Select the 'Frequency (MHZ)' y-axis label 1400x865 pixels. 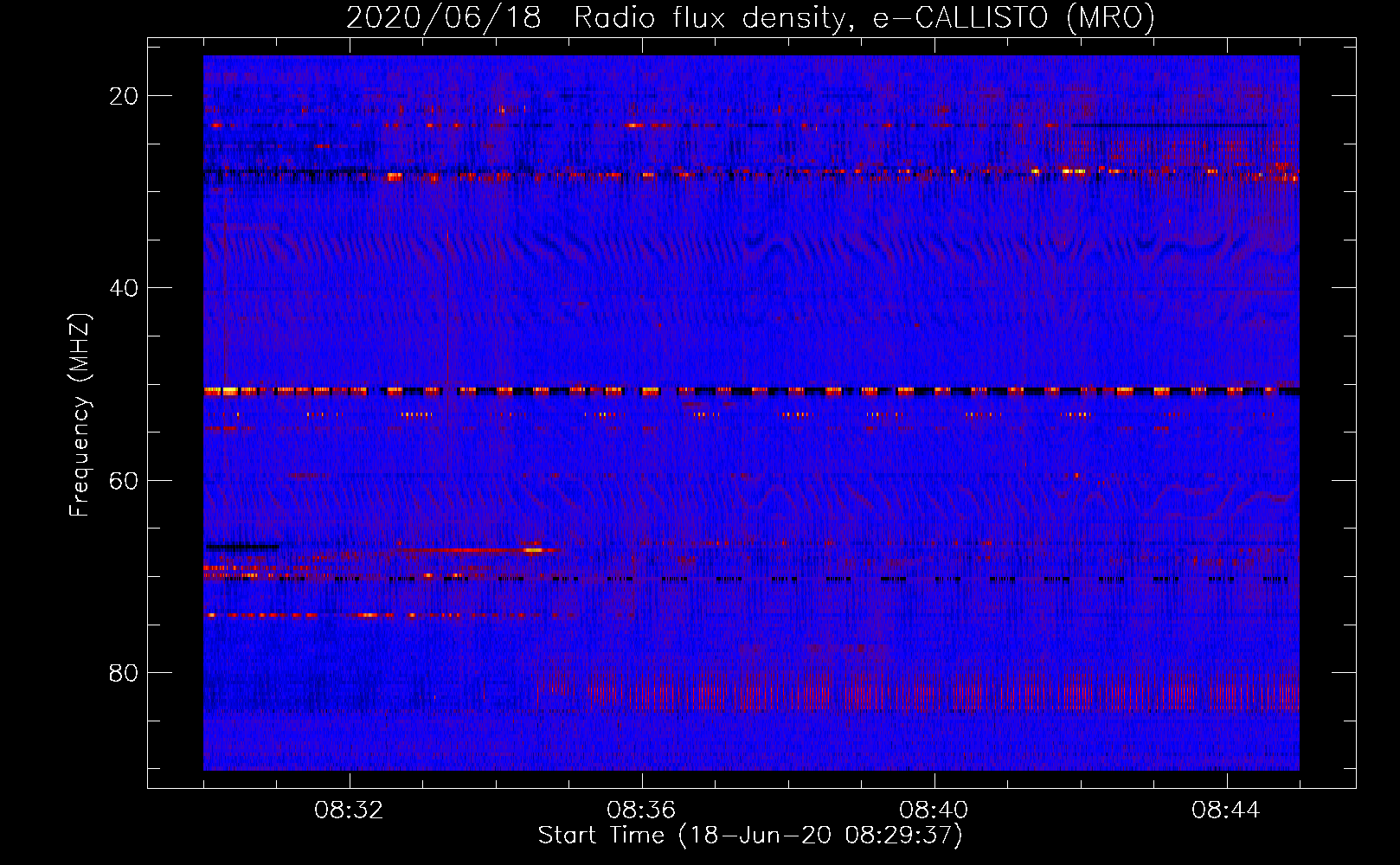pos(80,415)
